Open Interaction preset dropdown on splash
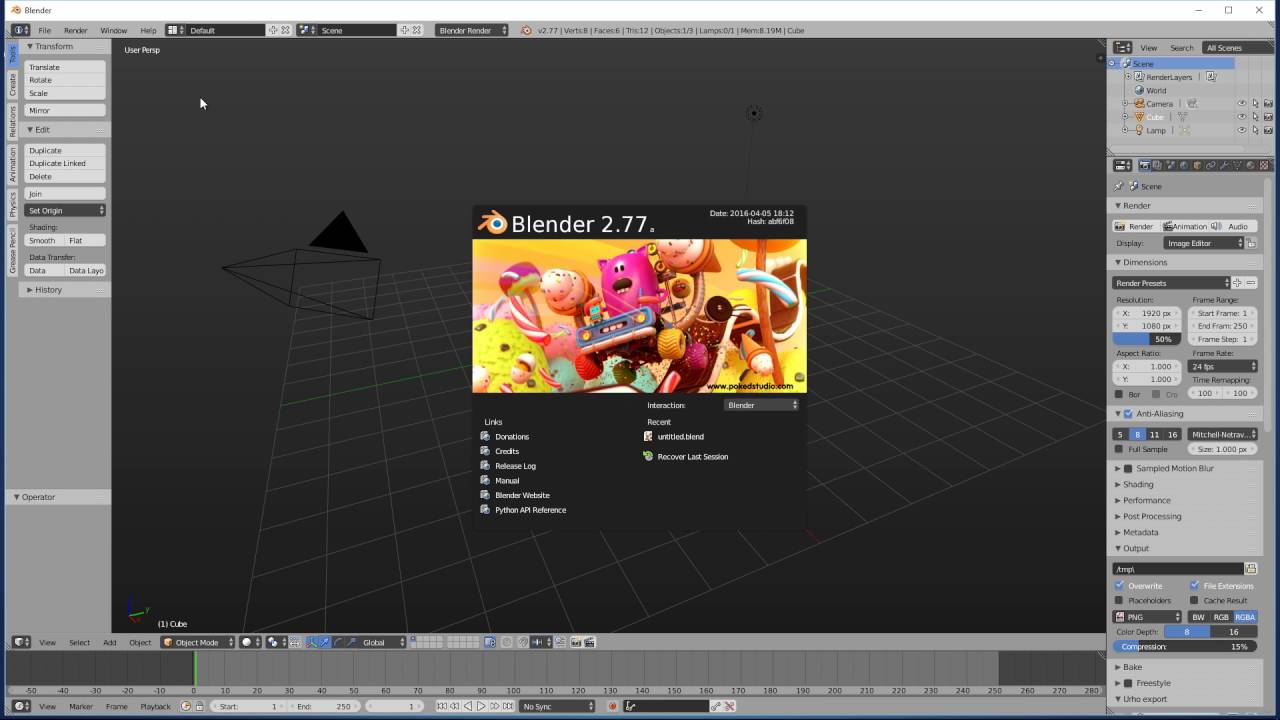Image resolution: width=1280 pixels, height=720 pixels. [761, 405]
